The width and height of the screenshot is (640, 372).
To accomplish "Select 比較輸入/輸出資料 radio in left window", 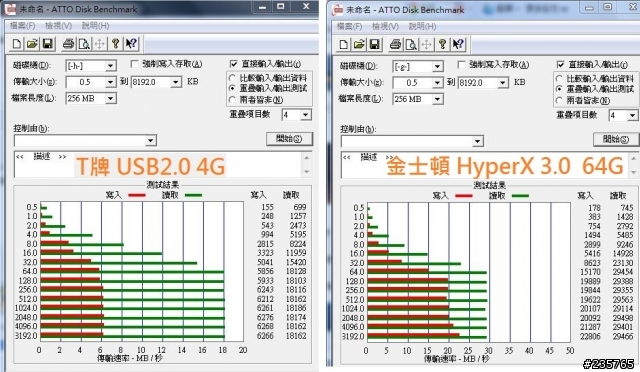I will point(232,78).
